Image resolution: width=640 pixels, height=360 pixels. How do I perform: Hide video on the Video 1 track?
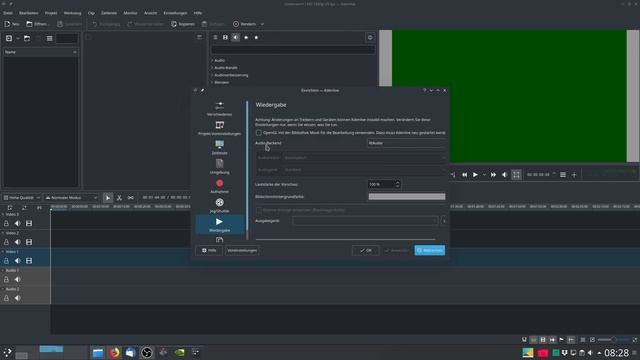29,261
